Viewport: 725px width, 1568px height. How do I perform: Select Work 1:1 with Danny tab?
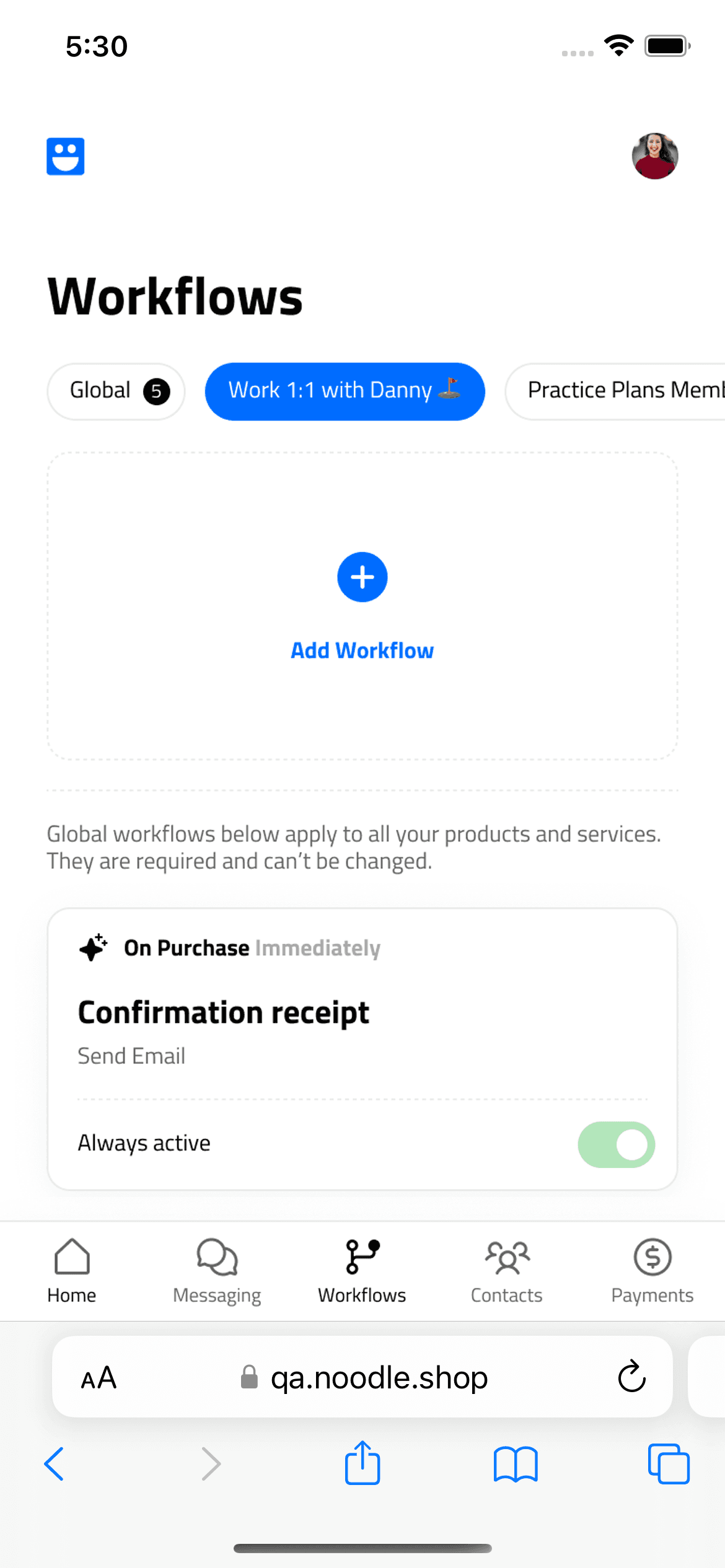(345, 391)
